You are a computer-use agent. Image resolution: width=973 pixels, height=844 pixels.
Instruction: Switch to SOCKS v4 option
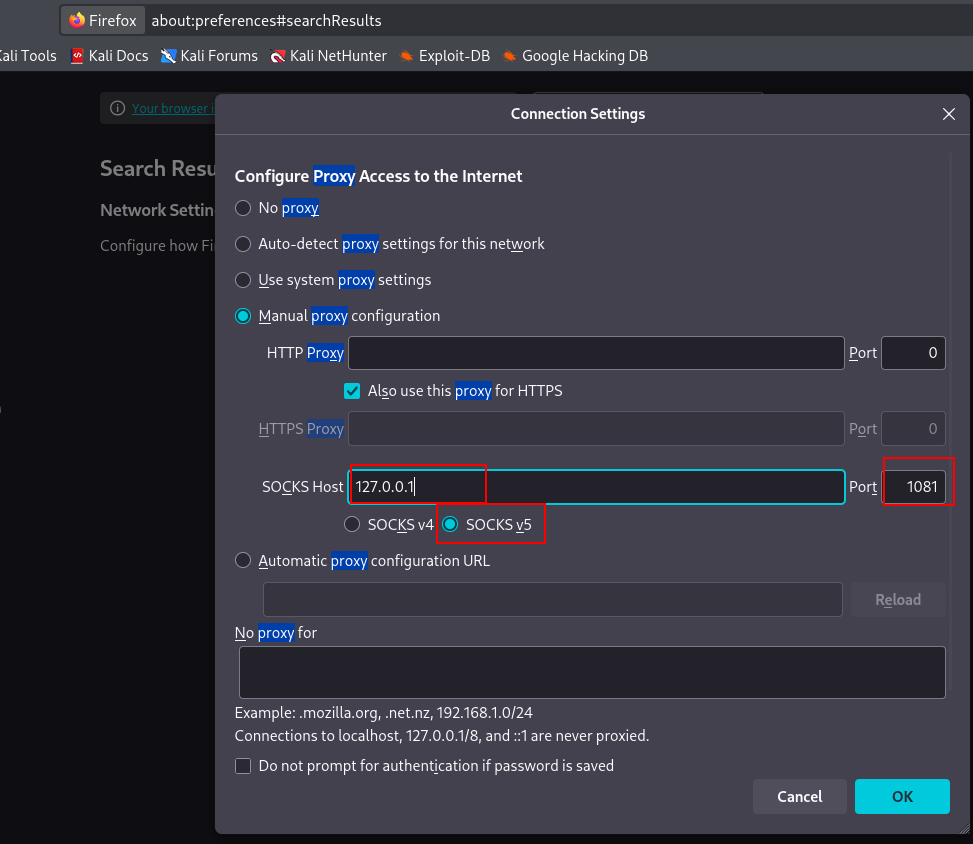352,524
